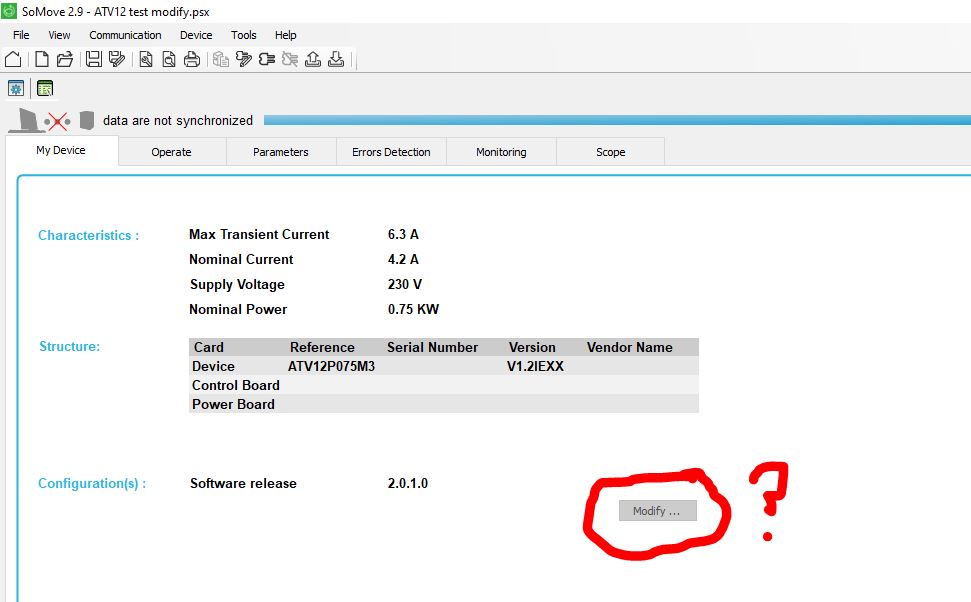Click the disconnected status red X icon
This screenshot has height=602, width=971.
[58, 121]
